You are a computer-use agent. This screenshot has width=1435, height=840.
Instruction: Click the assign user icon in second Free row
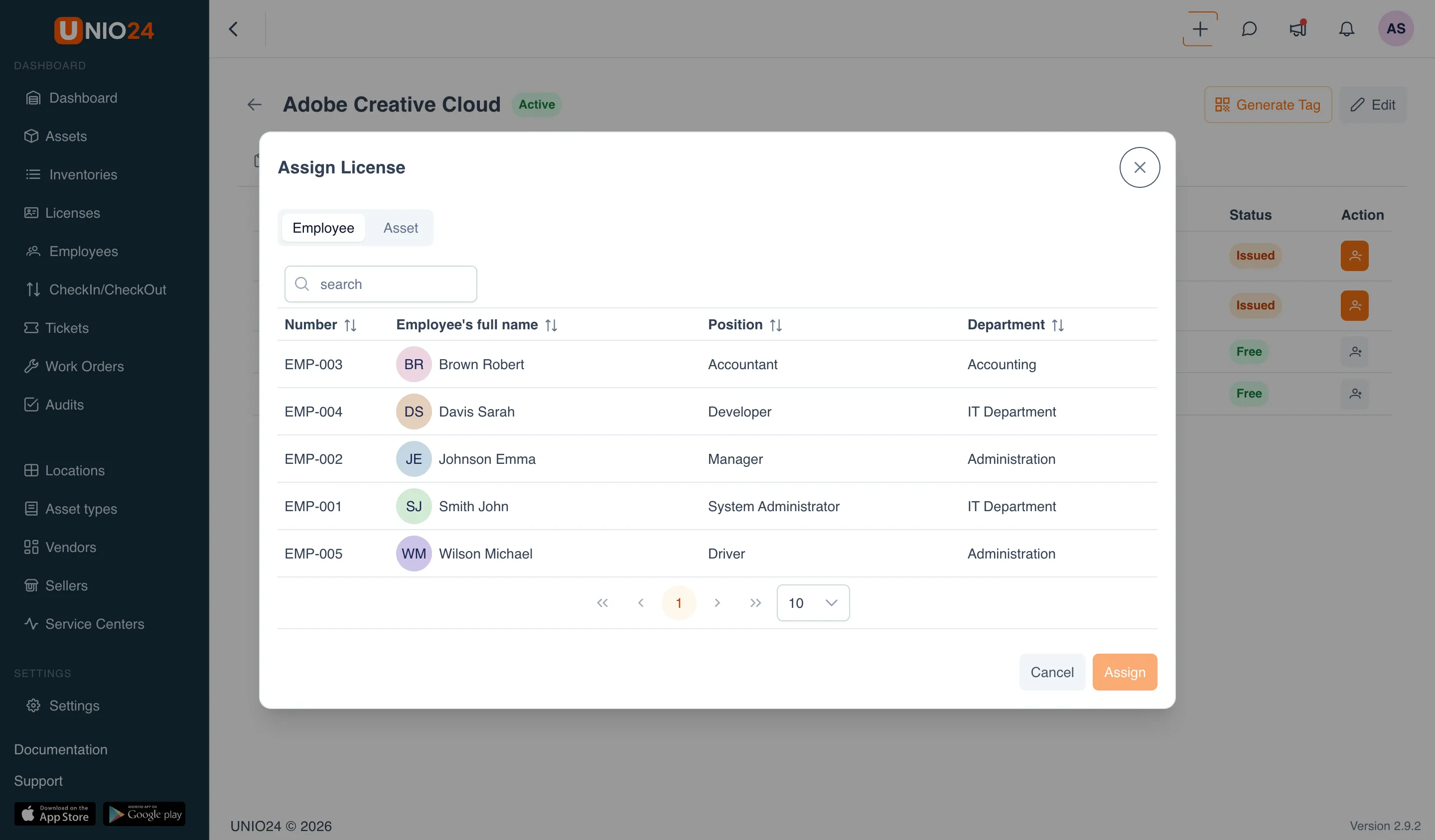(x=1355, y=394)
